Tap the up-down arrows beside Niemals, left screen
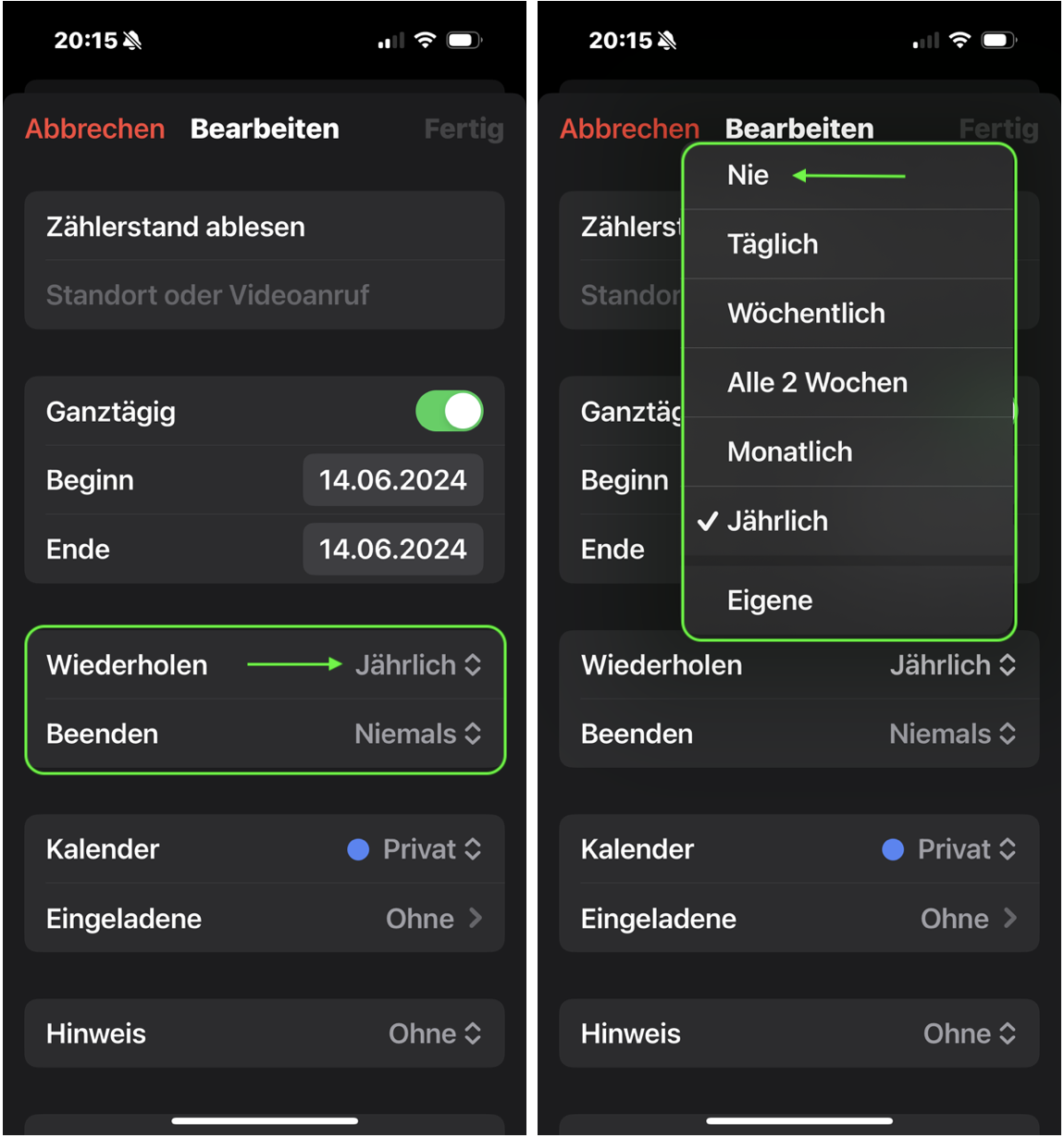Screen dimensions: 1064x1138 tap(473, 734)
